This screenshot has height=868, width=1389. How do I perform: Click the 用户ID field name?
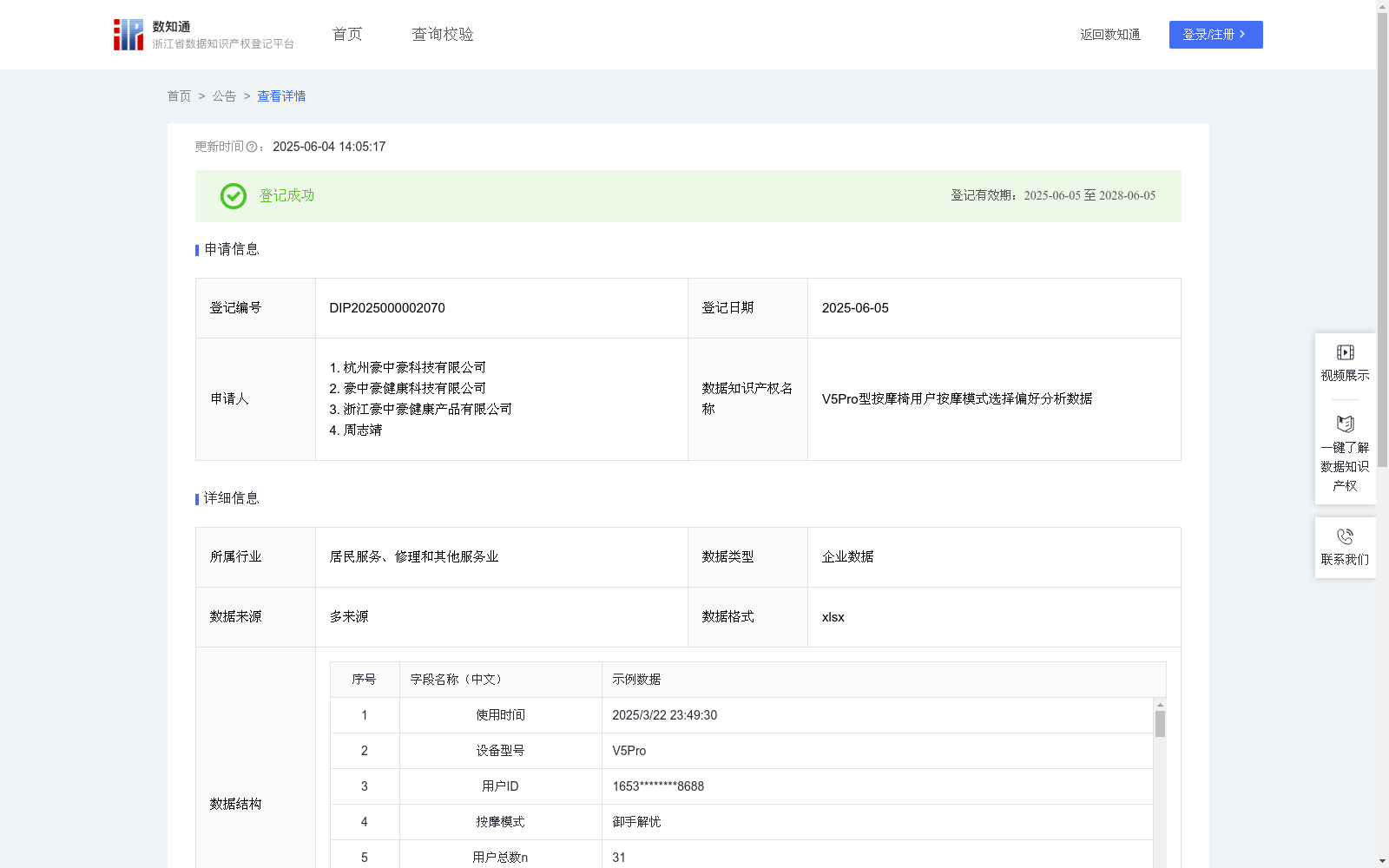click(500, 786)
